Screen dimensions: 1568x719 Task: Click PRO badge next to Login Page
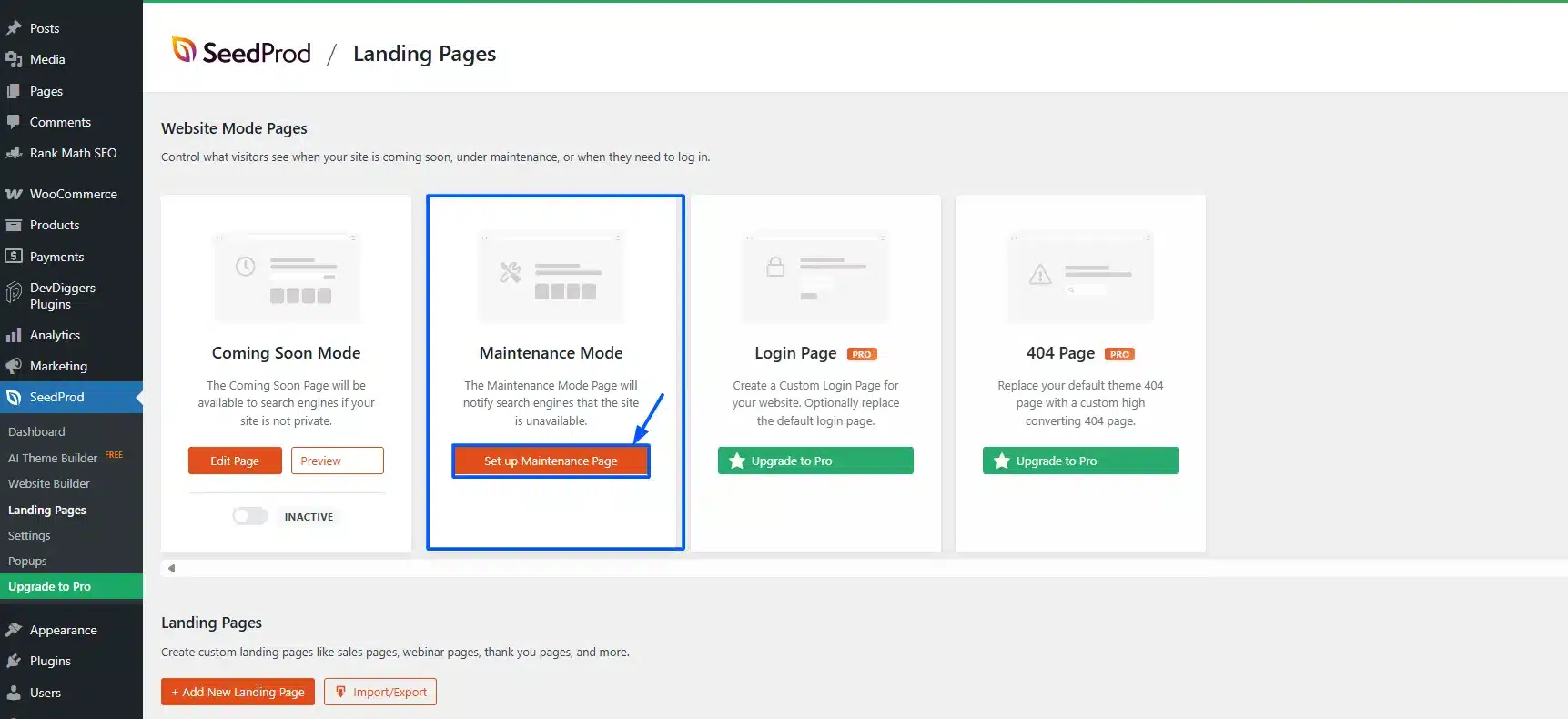pos(862,354)
